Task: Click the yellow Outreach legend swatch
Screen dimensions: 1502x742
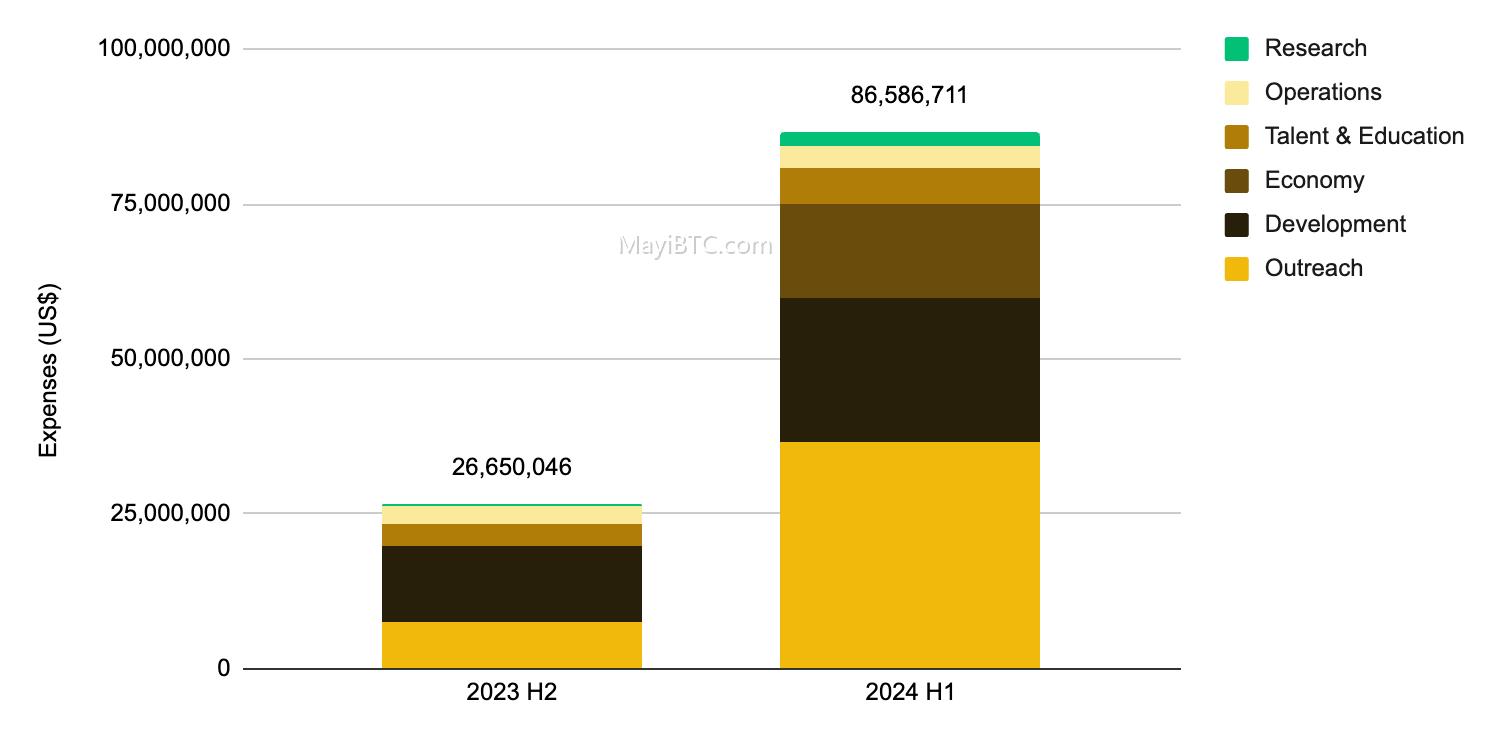Action: coord(1236,268)
